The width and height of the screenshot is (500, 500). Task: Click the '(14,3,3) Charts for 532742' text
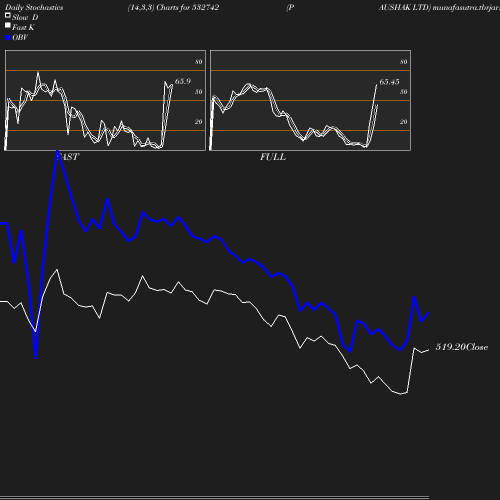(173, 8)
